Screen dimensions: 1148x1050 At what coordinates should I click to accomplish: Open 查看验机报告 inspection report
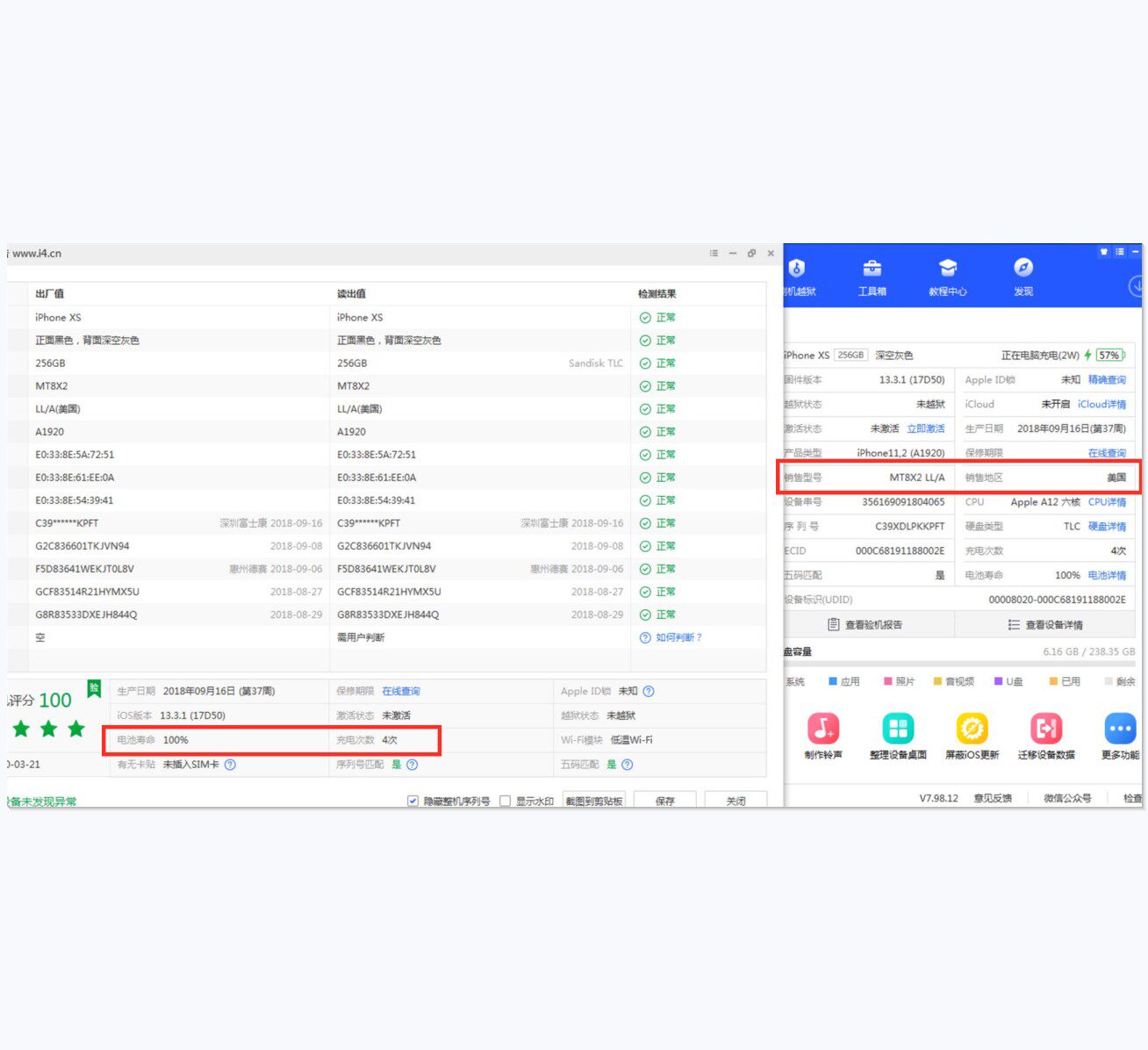(x=865, y=625)
